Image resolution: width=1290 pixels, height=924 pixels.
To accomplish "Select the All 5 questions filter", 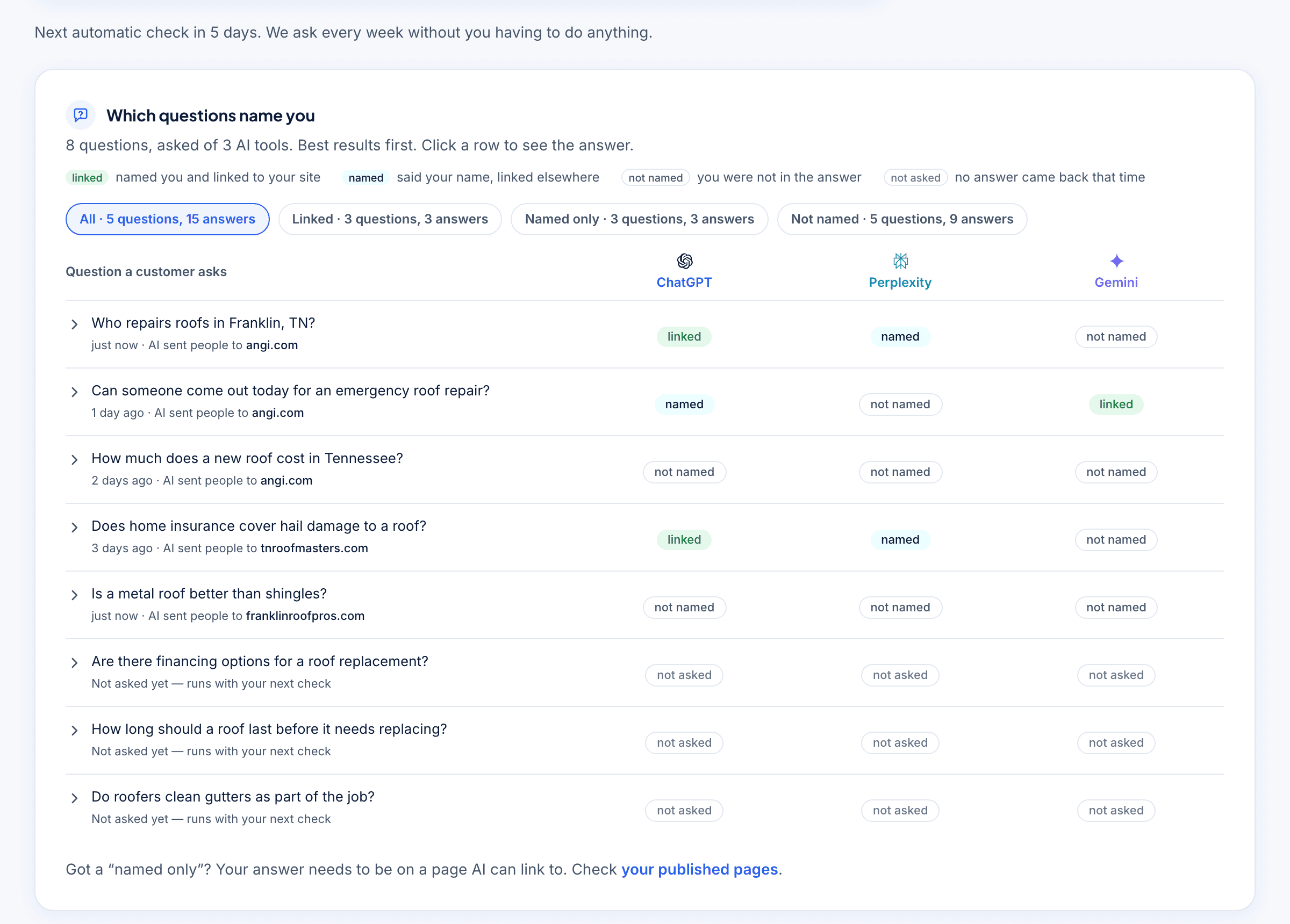I will [167, 219].
